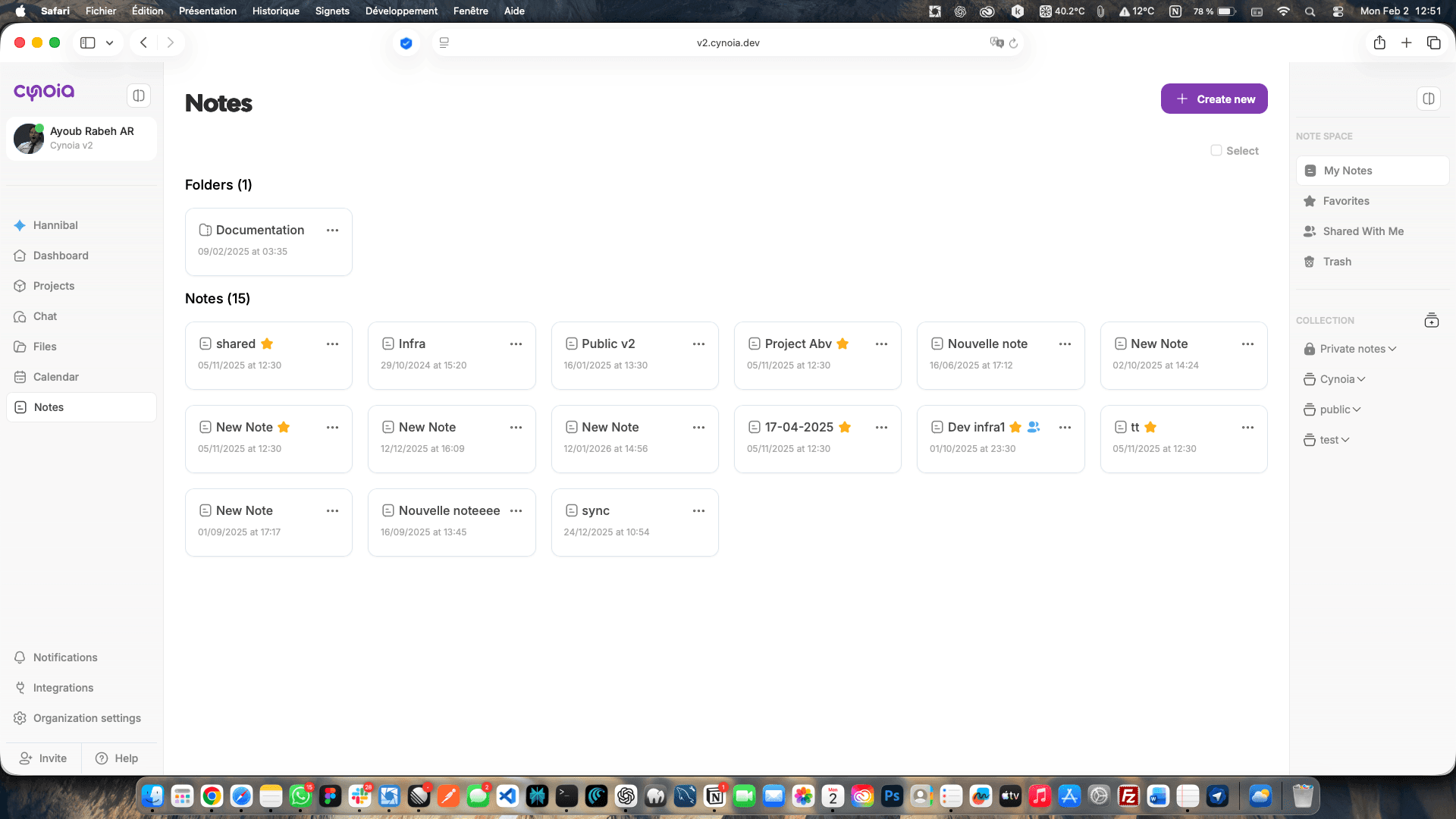Tick the Select checkbox
The image size is (1456, 819).
click(1216, 150)
